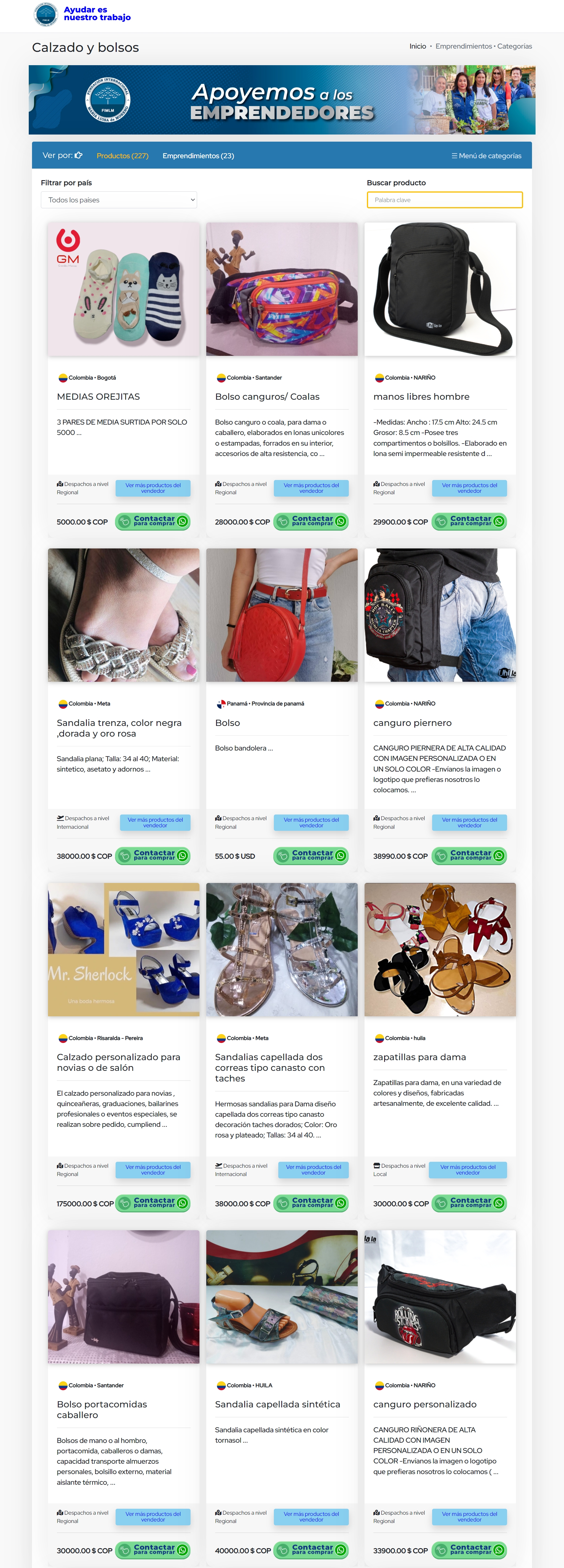Click the Colombia flag icon on Bolso canguros card
564x1568 pixels.
(x=221, y=378)
